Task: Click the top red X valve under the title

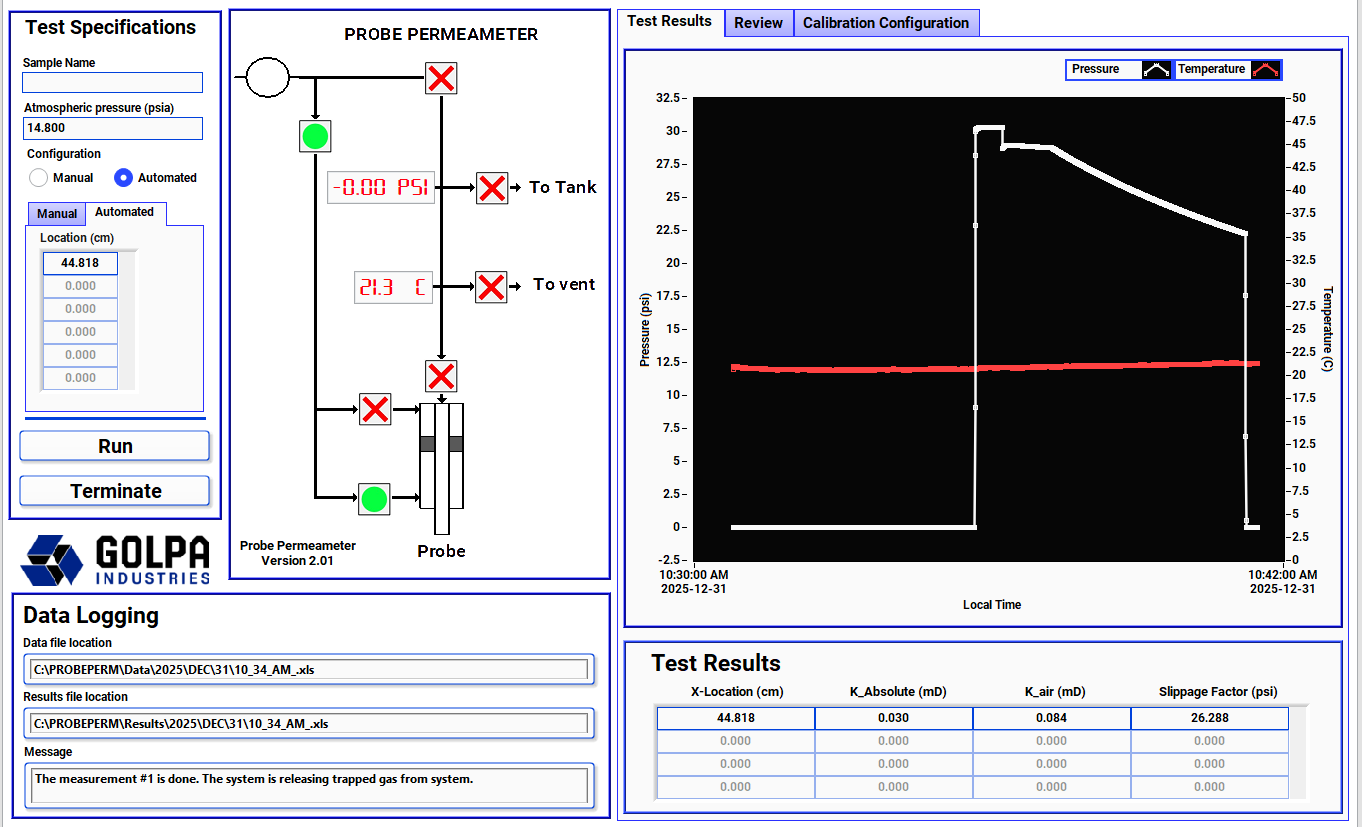Action: (441, 78)
